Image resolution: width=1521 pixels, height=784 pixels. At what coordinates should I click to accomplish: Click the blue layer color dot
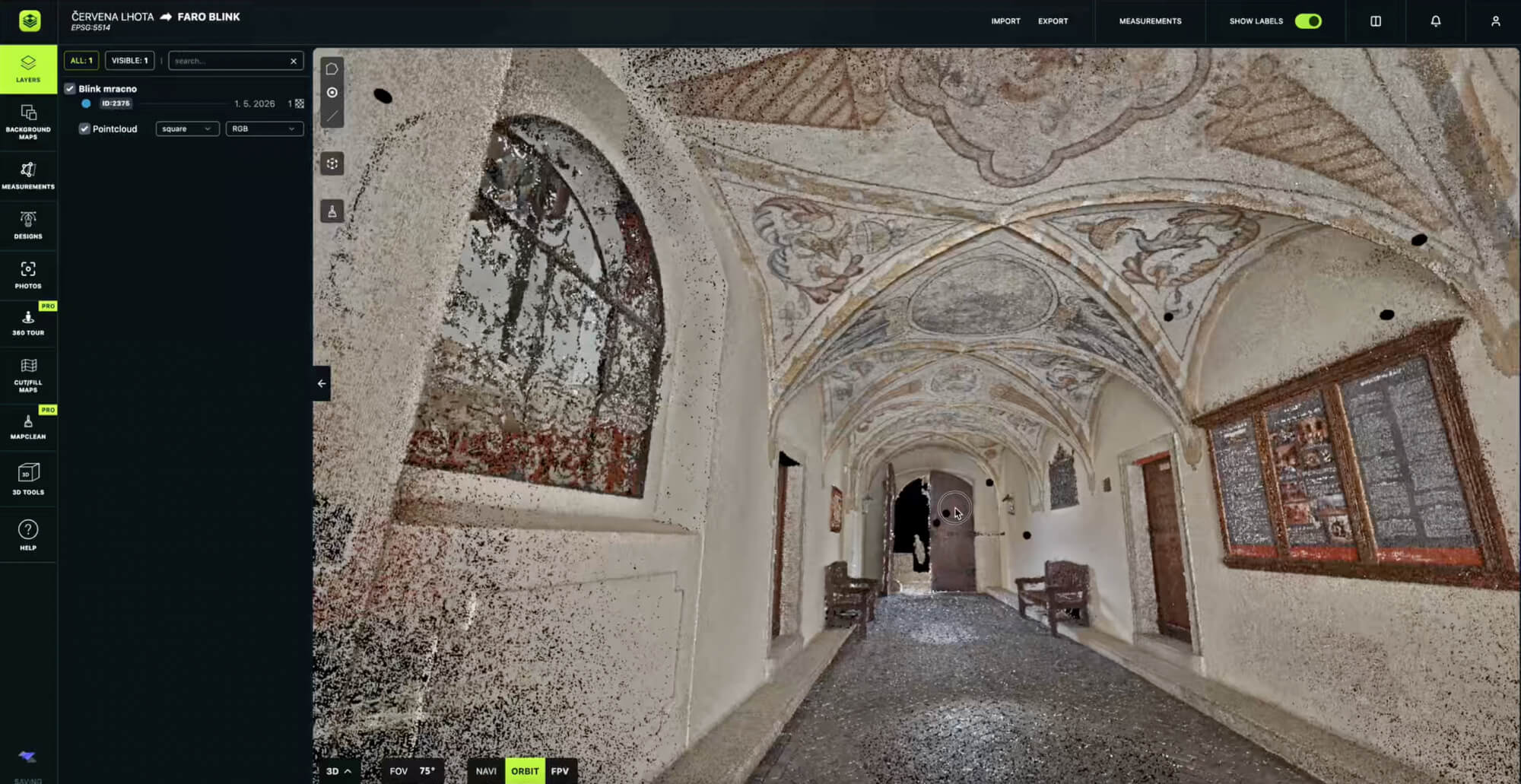coord(86,103)
